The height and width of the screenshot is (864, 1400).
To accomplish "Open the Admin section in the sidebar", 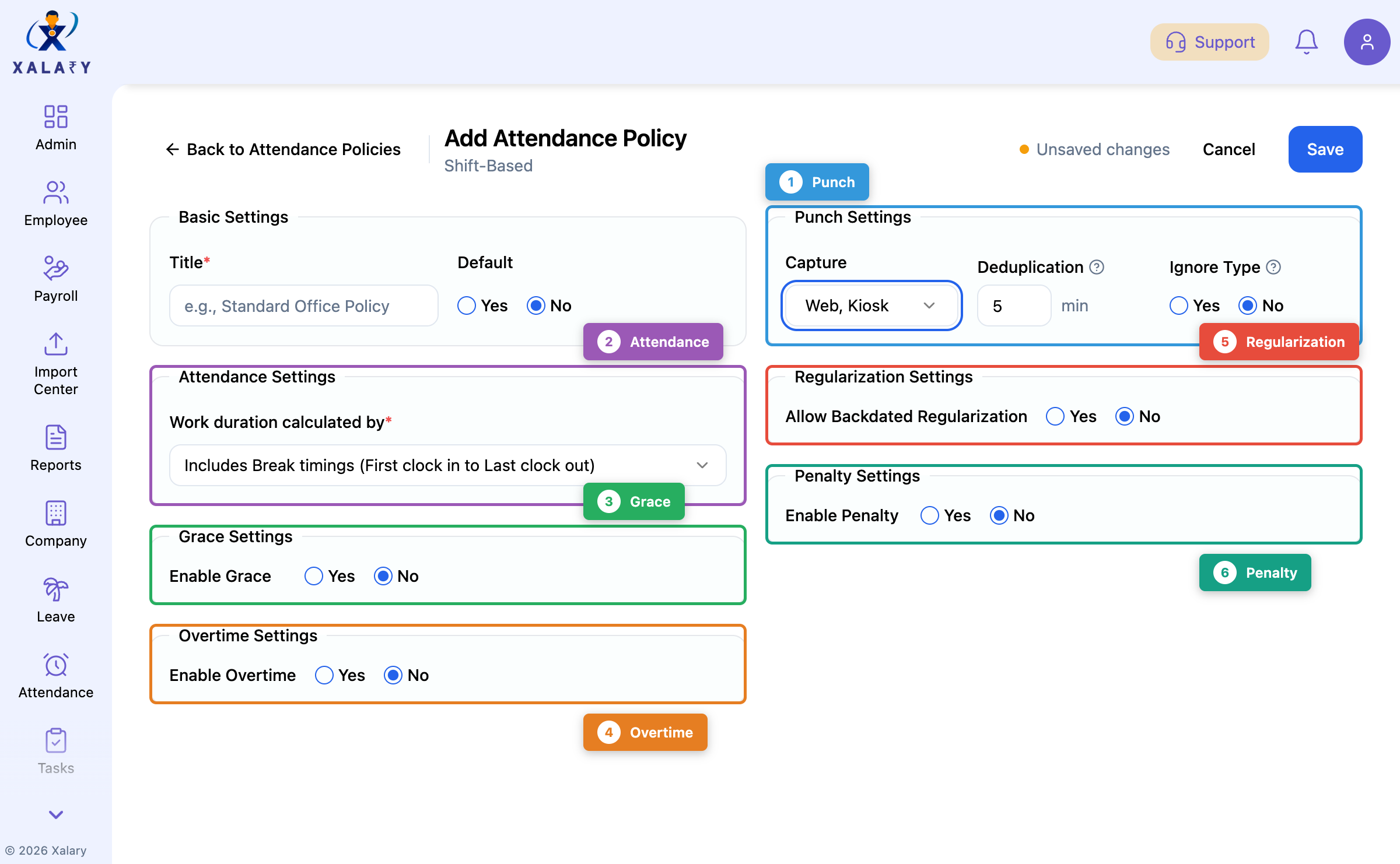I will [55, 127].
